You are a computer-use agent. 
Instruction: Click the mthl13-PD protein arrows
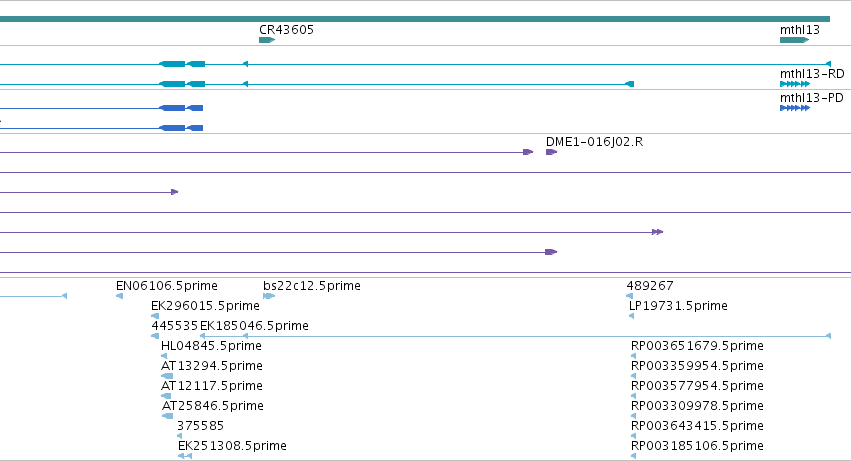[795, 108]
